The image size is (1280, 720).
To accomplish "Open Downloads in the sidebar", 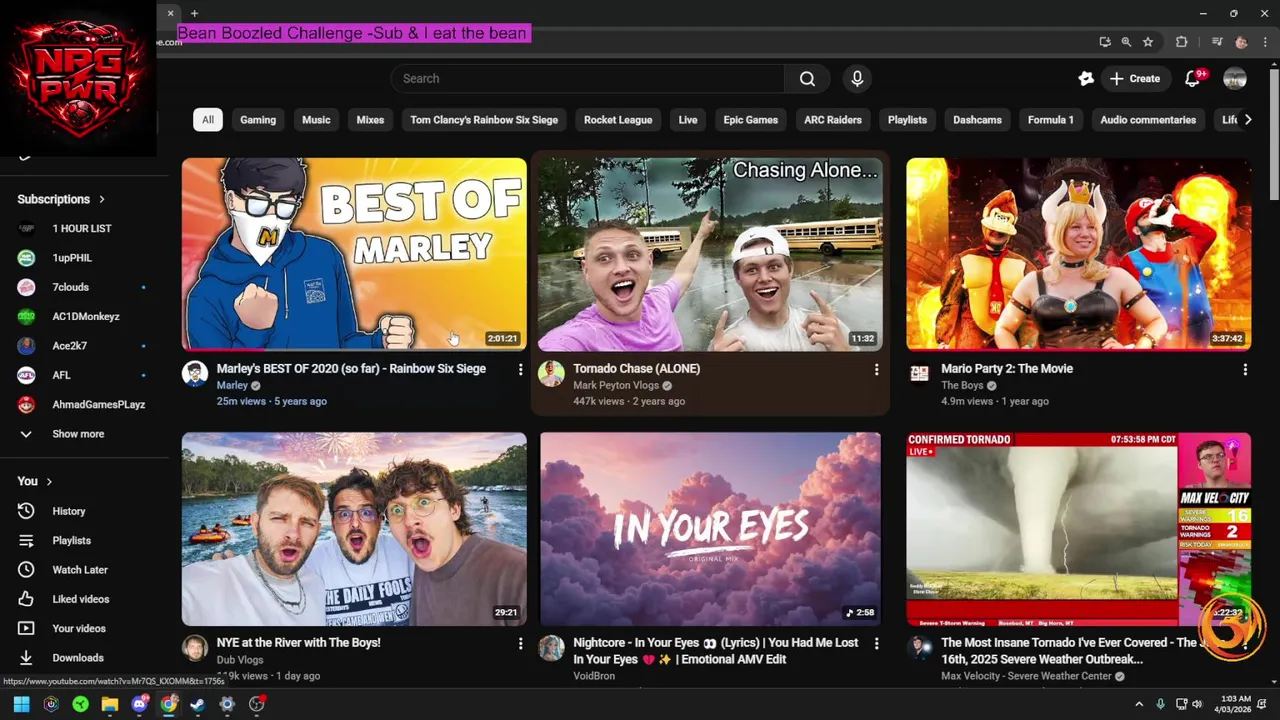I will pos(78,658).
